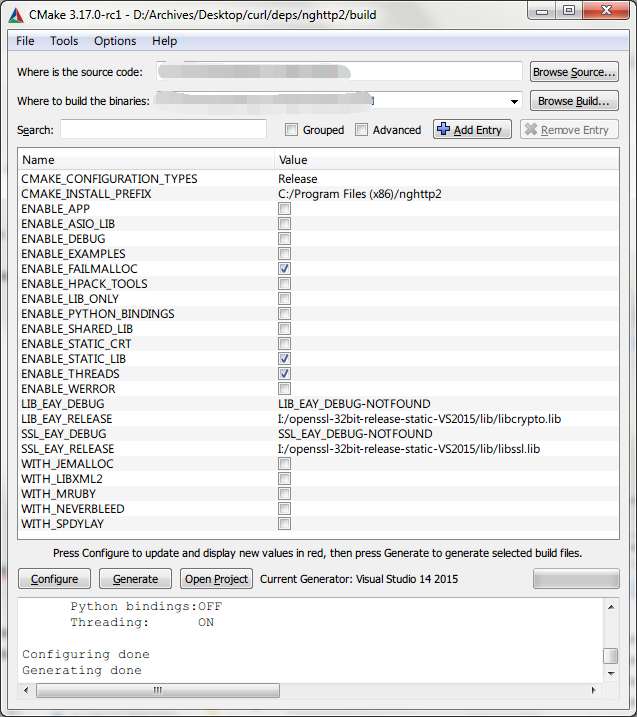Toggle the ENABLE_LIB_ONLY checkbox
Screen dimensions: 637x717
pyautogui.click(x=284, y=299)
